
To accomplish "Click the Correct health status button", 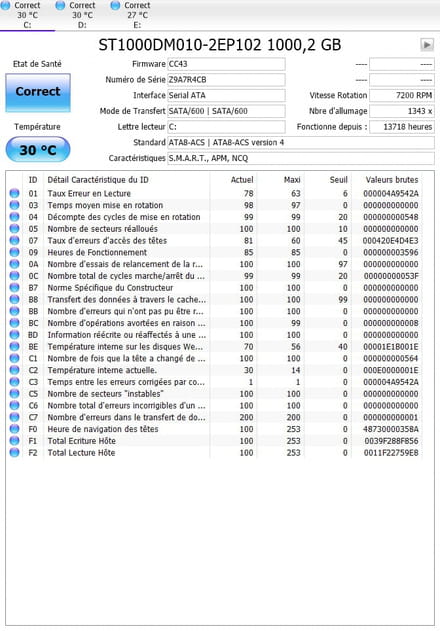I will pos(38,92).
